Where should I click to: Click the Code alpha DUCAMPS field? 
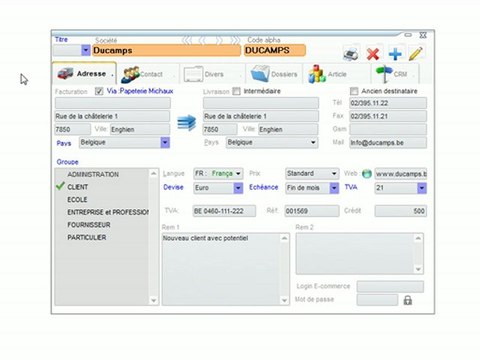[275, 50]
